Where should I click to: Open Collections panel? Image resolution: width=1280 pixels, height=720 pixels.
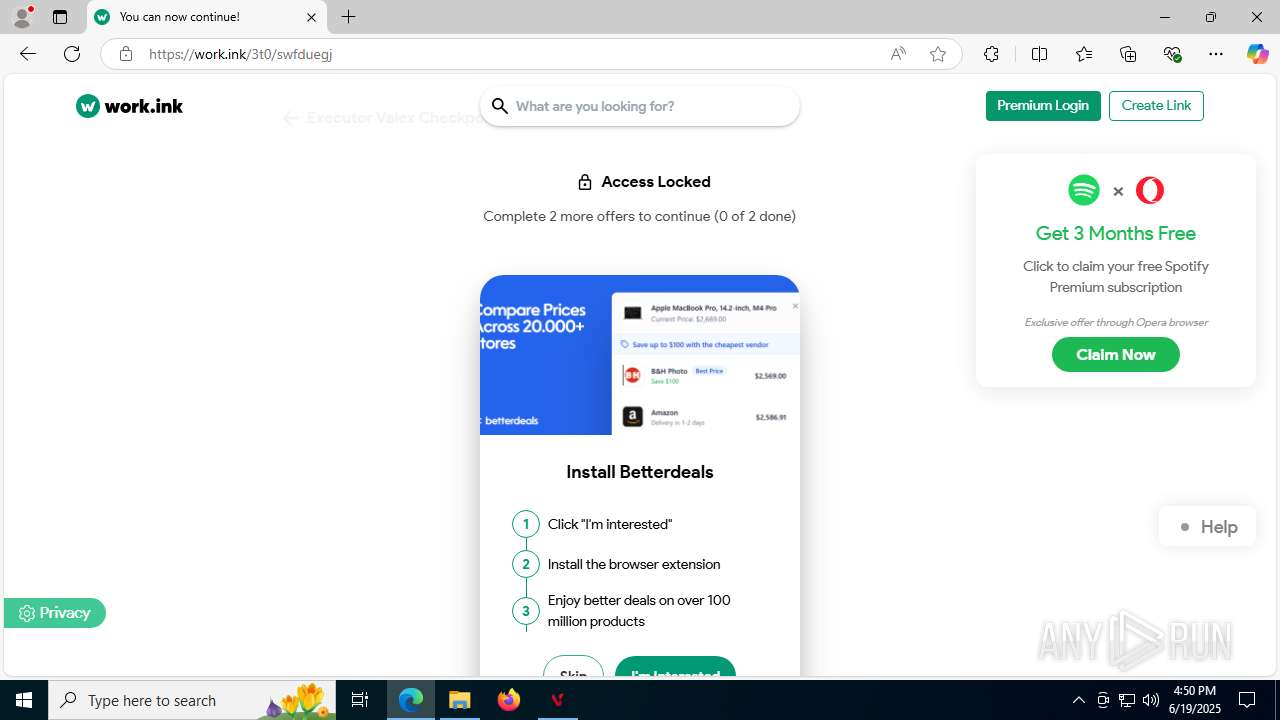1128,54
